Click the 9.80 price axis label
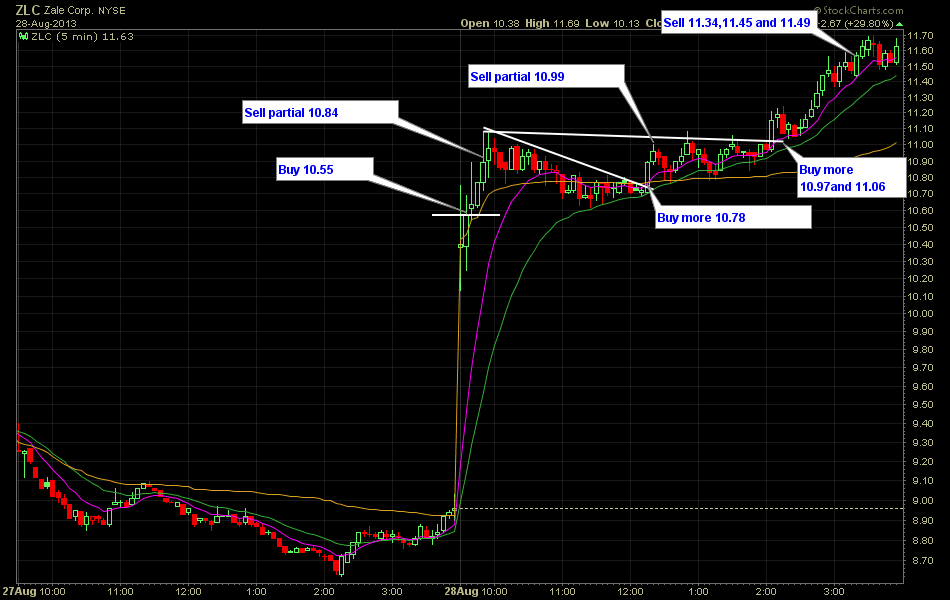The image size is (950, 600). (x=923, y=350)
